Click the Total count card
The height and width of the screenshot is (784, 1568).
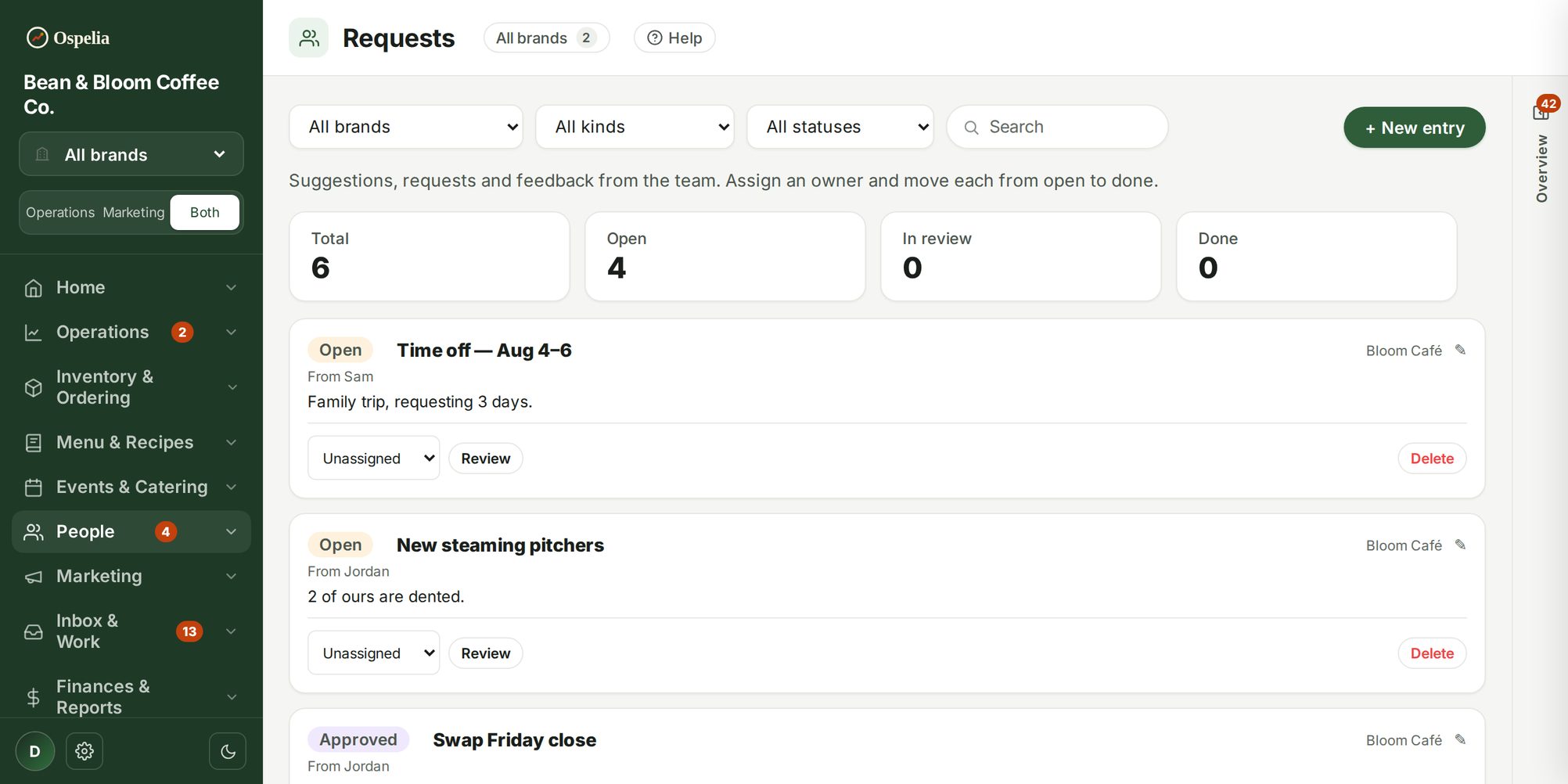(x=430, y=257)
